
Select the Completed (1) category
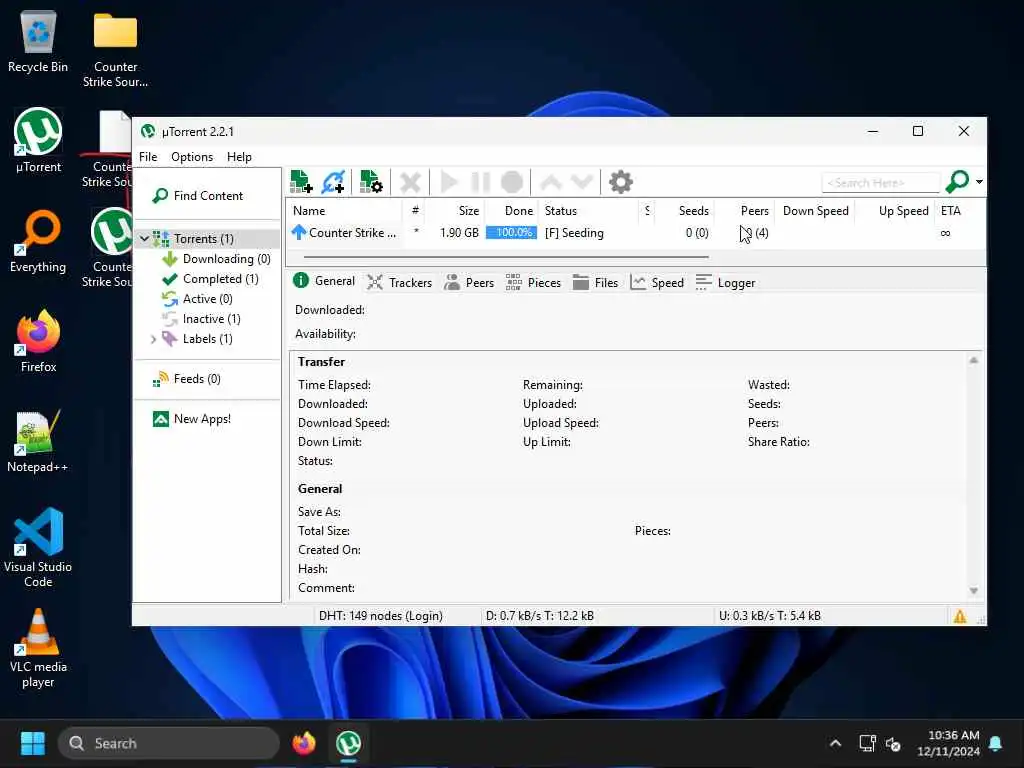[x=220, y=279]
